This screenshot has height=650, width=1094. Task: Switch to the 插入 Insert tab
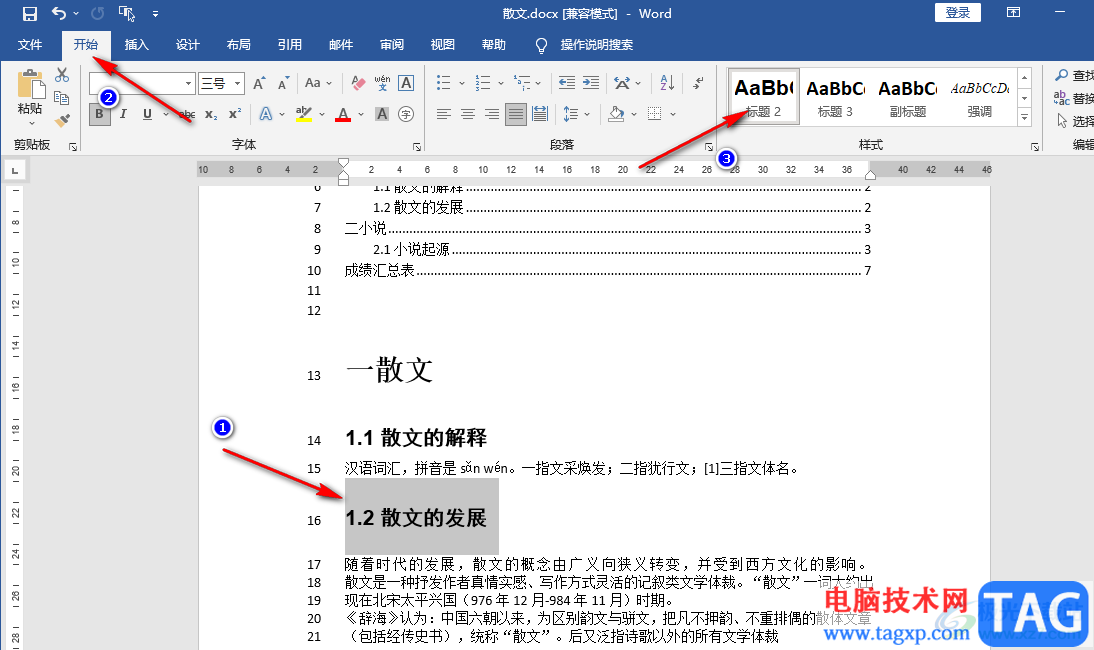point(137,45)
